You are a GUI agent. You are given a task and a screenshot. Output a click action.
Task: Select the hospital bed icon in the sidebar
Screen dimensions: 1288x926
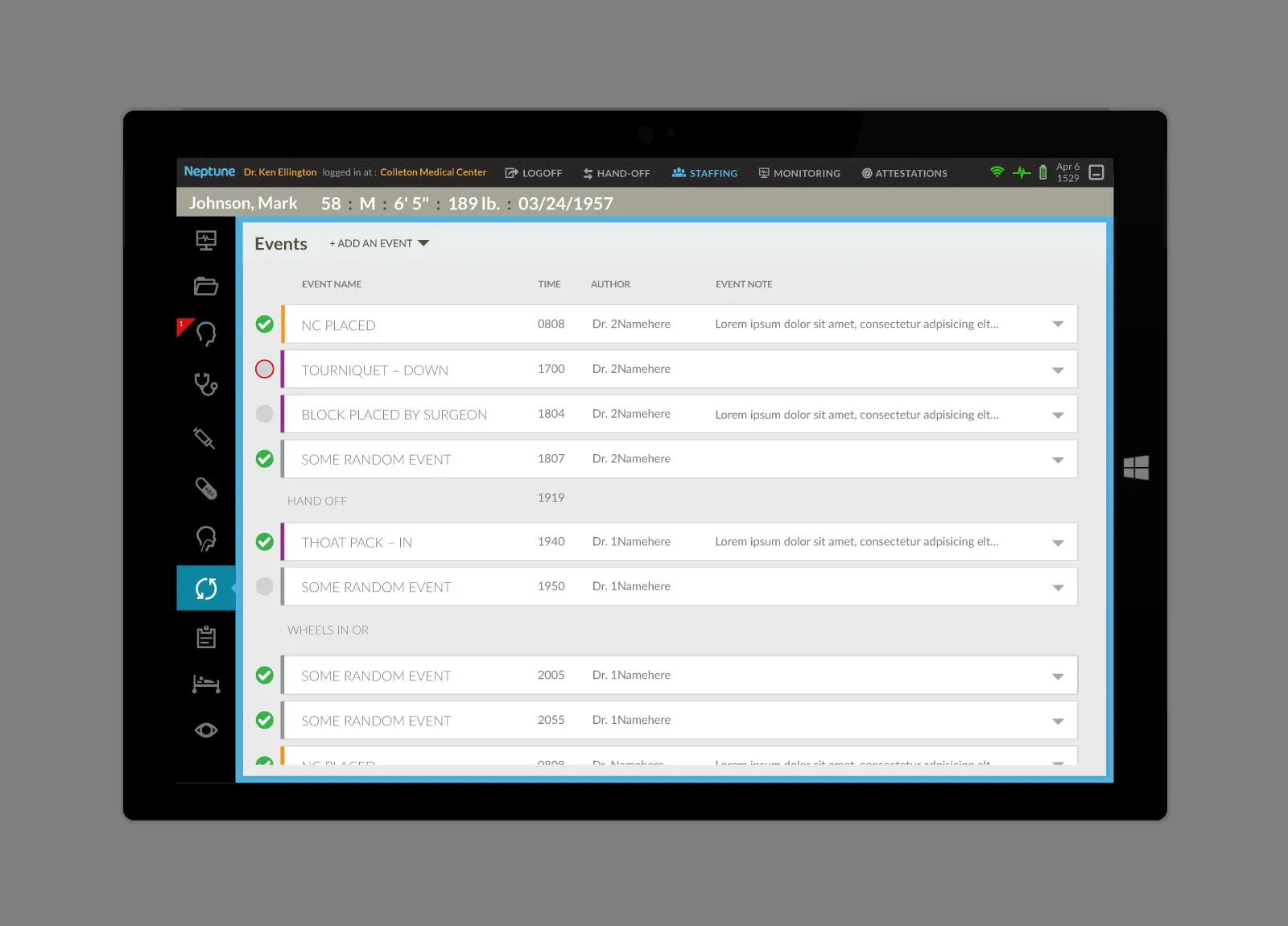tap(206, 684)
